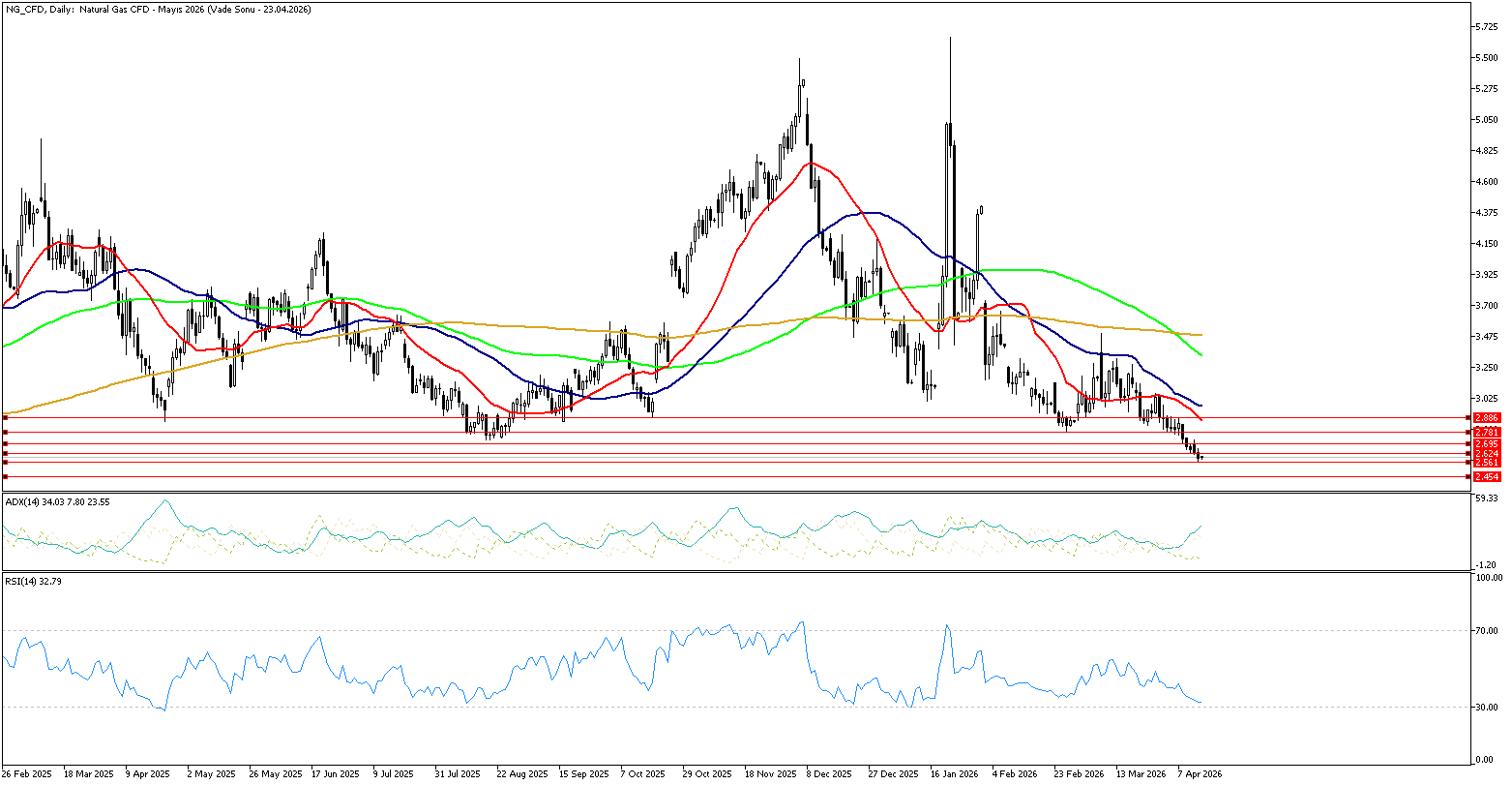This screenshot has width=1512, height=785.
Task: Click the 30.00 RSI scale value
Action: [x=1486, y=707]
